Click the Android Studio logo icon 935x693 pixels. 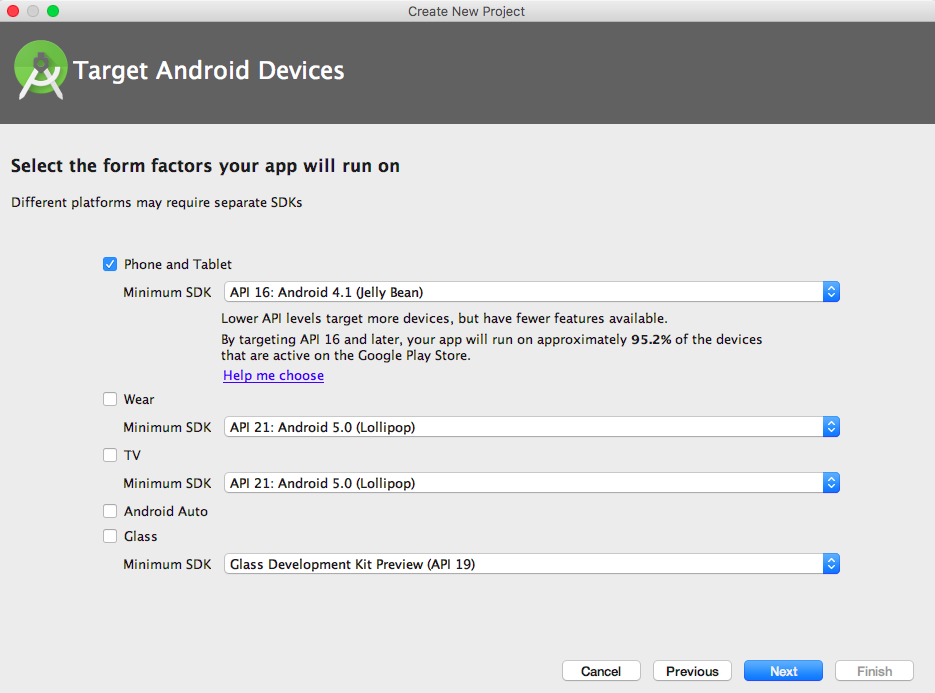(40, 70)
